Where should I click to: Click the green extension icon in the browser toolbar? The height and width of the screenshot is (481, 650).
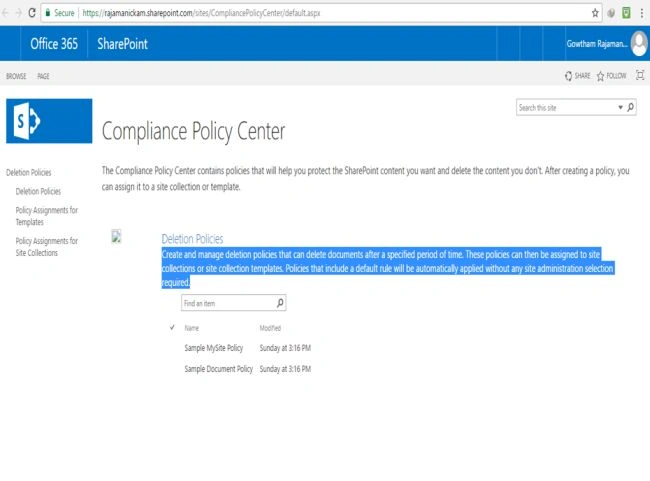coord(626,13)
